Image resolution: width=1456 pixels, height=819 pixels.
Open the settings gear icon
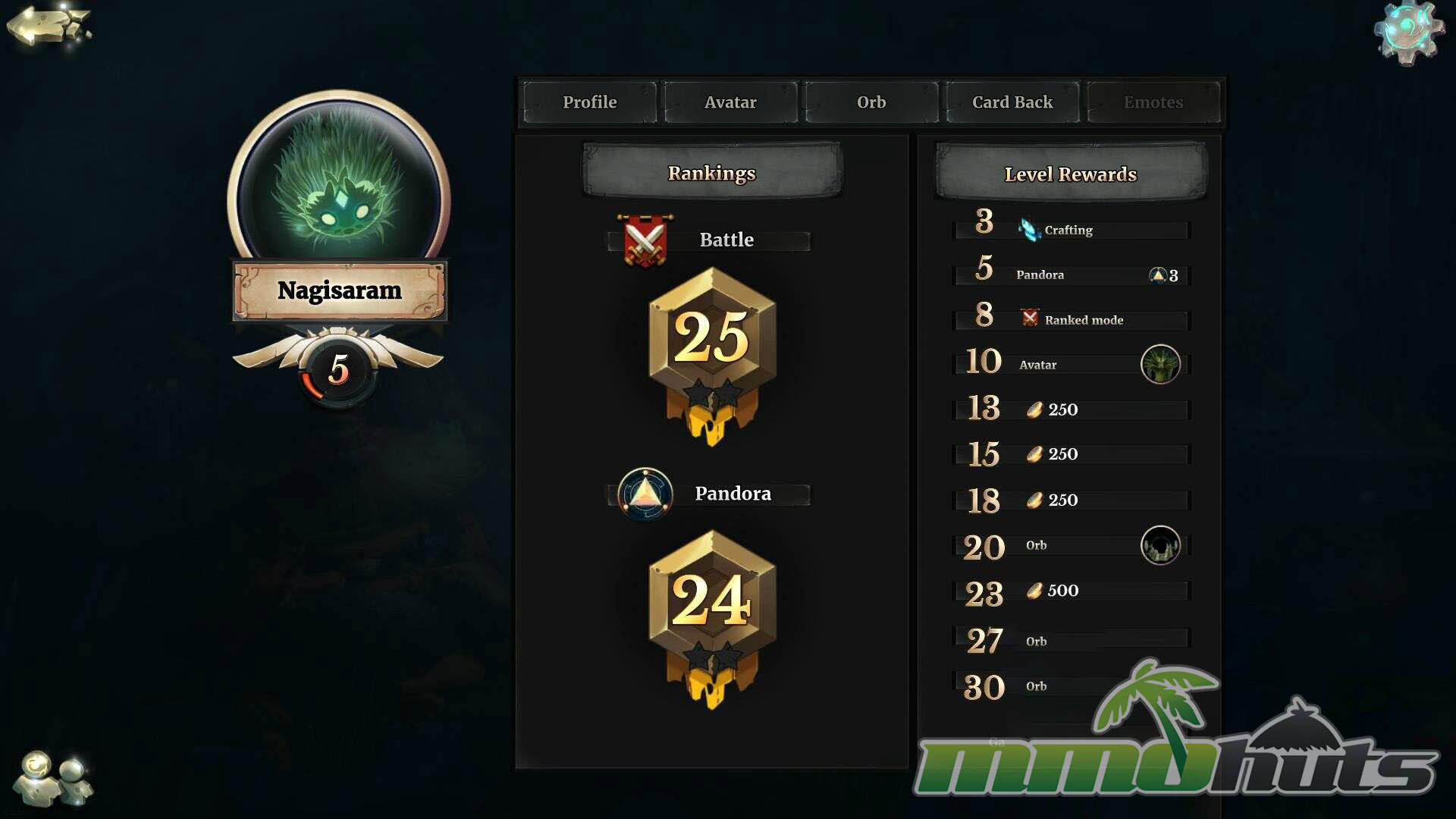pos(1409,33)
